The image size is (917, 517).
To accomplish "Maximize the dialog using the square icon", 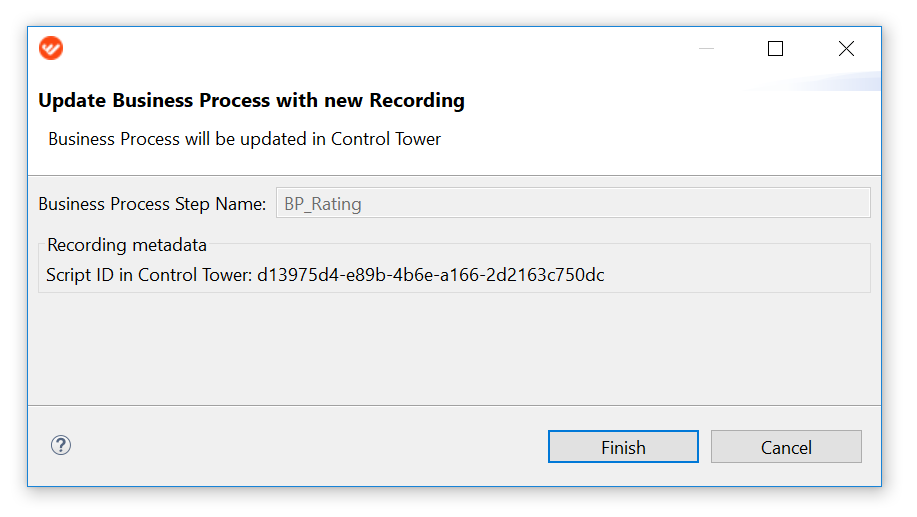I will tap(775, 49).
